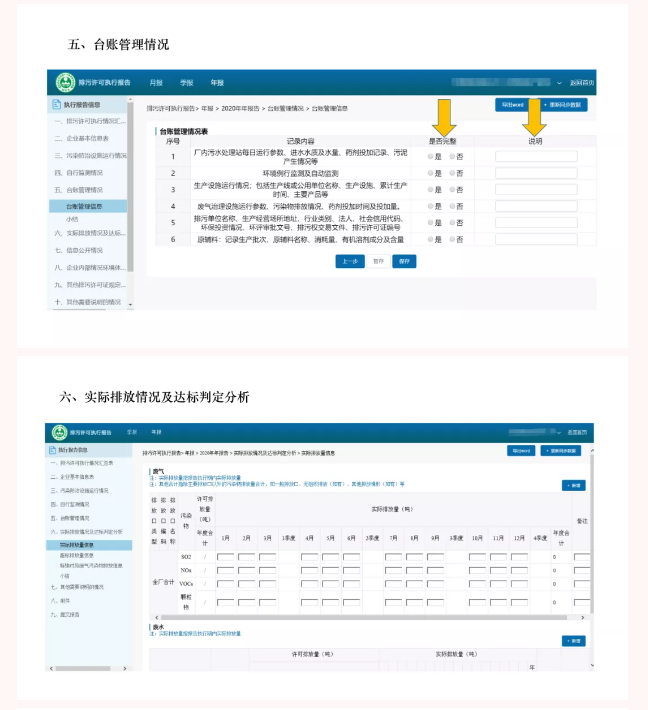This screenshot has width=648, height=710.
Task: Select 否 radio for row 3 生产设施运行情况
Action: pyautogui.click(x=453, y=189)
